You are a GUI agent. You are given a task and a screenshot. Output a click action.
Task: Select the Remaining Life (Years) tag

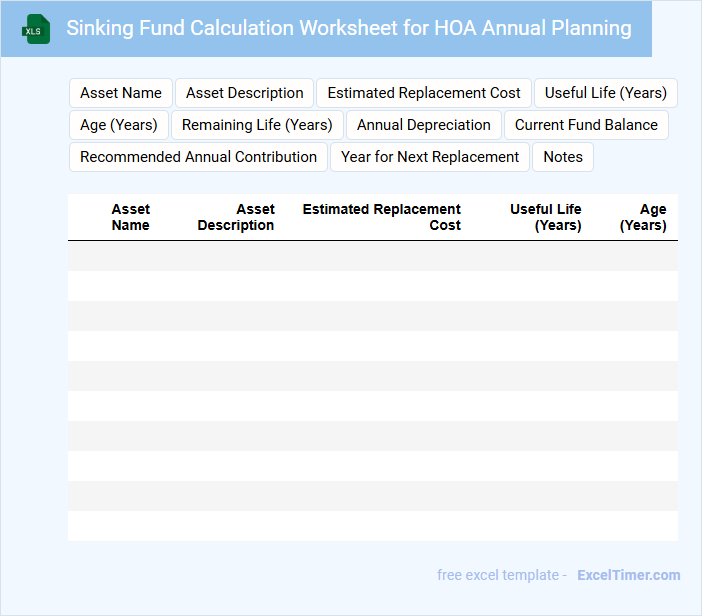(x=258, y=125)
